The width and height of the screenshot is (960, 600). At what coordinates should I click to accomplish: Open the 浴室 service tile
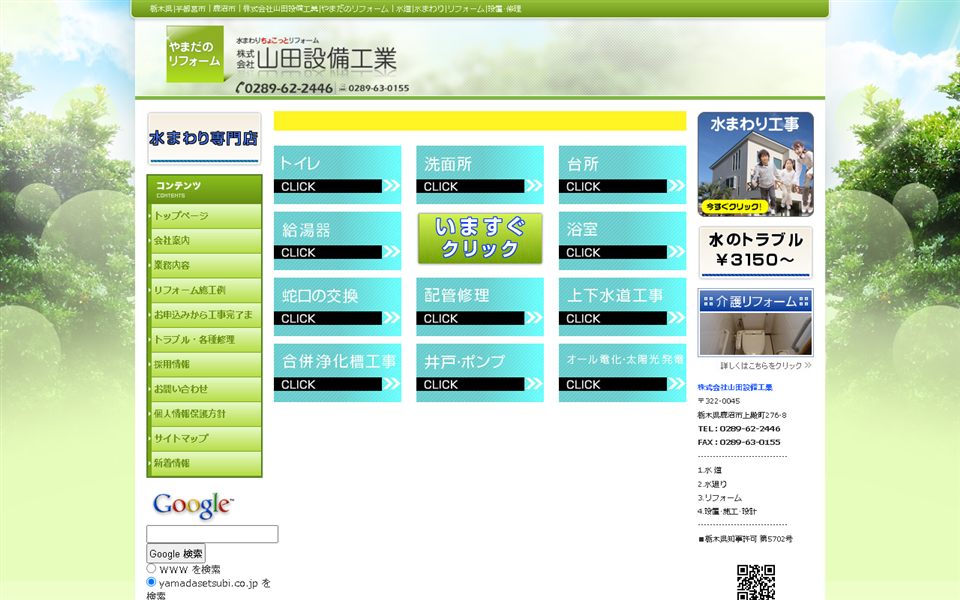click(x=623, y=241)
